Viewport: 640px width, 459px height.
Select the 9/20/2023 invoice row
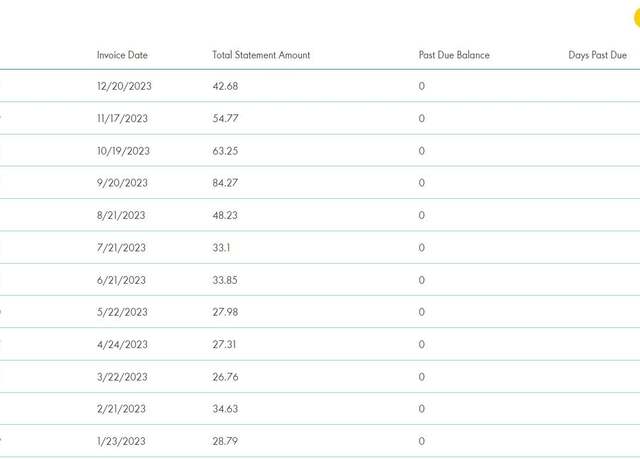[x=320, y=183]
